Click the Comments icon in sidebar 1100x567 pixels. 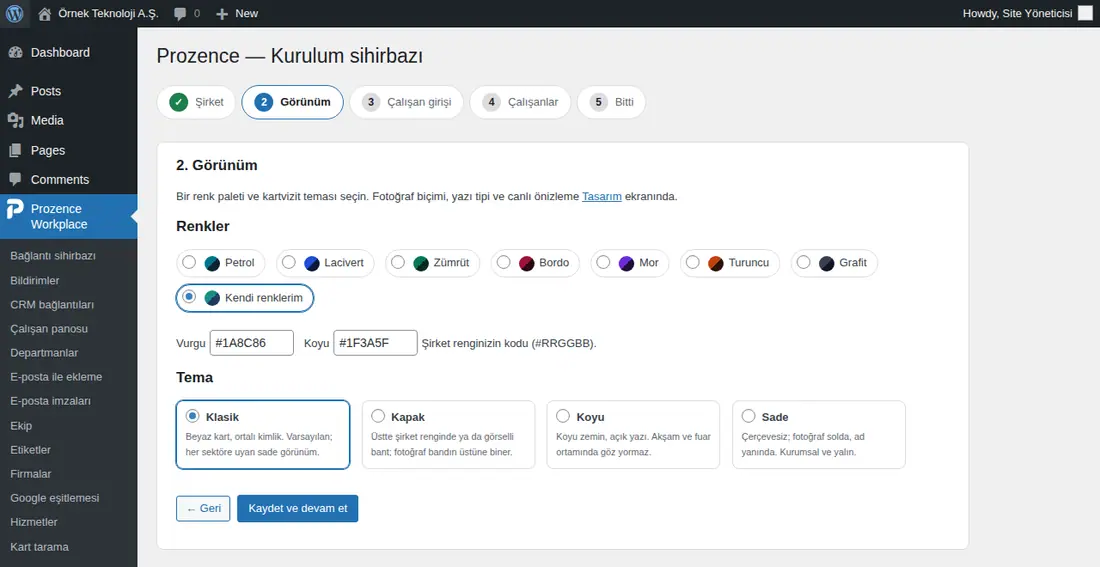click(x=15, y=180)
